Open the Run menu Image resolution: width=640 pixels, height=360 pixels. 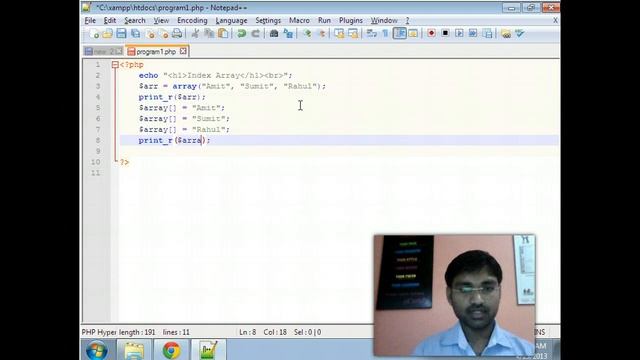[x=324, y=20]
